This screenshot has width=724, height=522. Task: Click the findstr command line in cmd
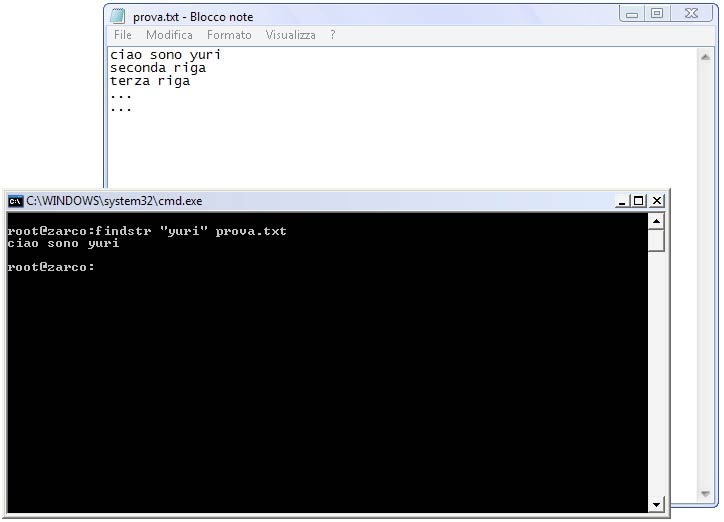tap(147, 231)
